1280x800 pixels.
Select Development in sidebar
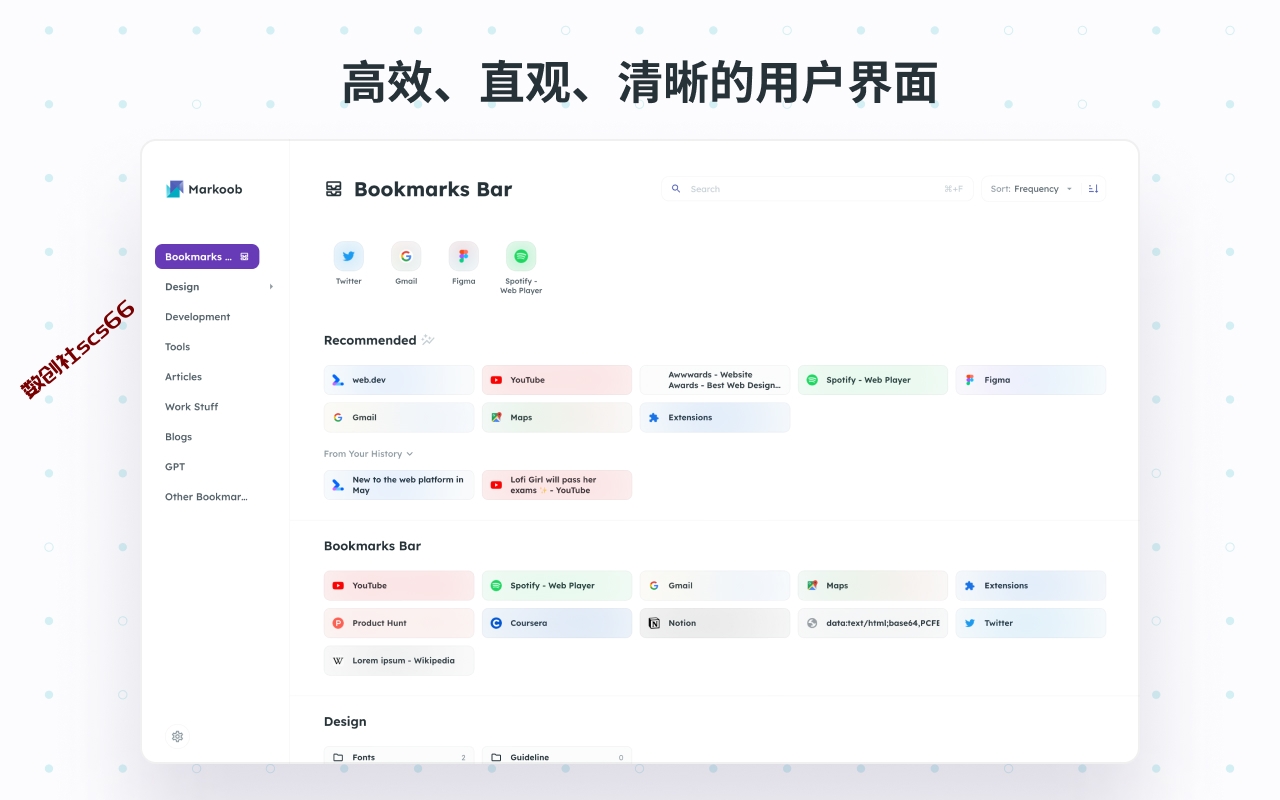tap(197, 317)
